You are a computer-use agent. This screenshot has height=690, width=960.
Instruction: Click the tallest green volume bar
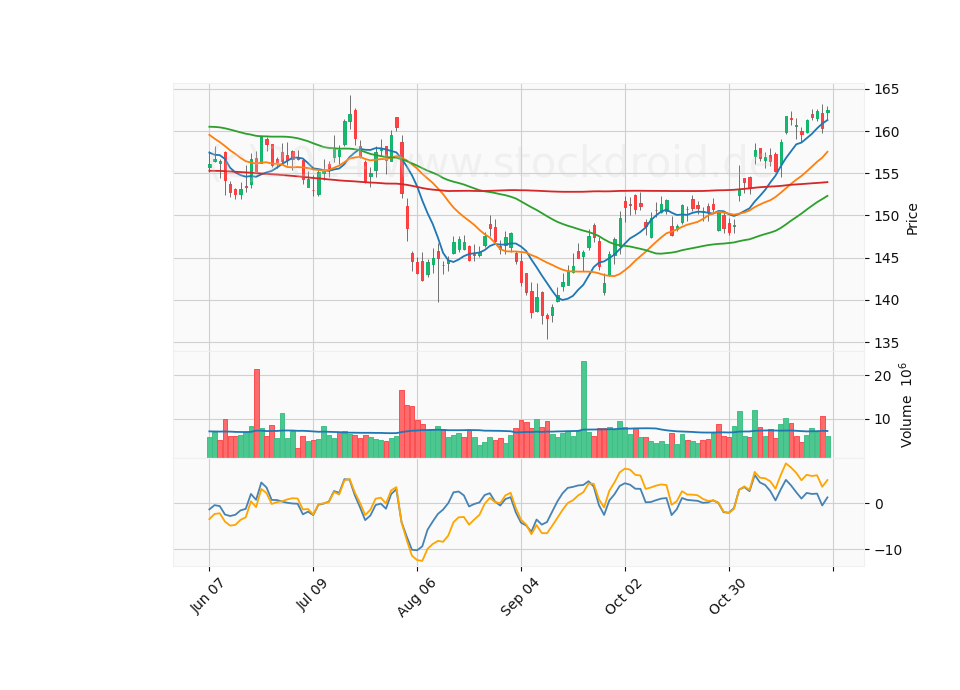[x=583, y=409]
